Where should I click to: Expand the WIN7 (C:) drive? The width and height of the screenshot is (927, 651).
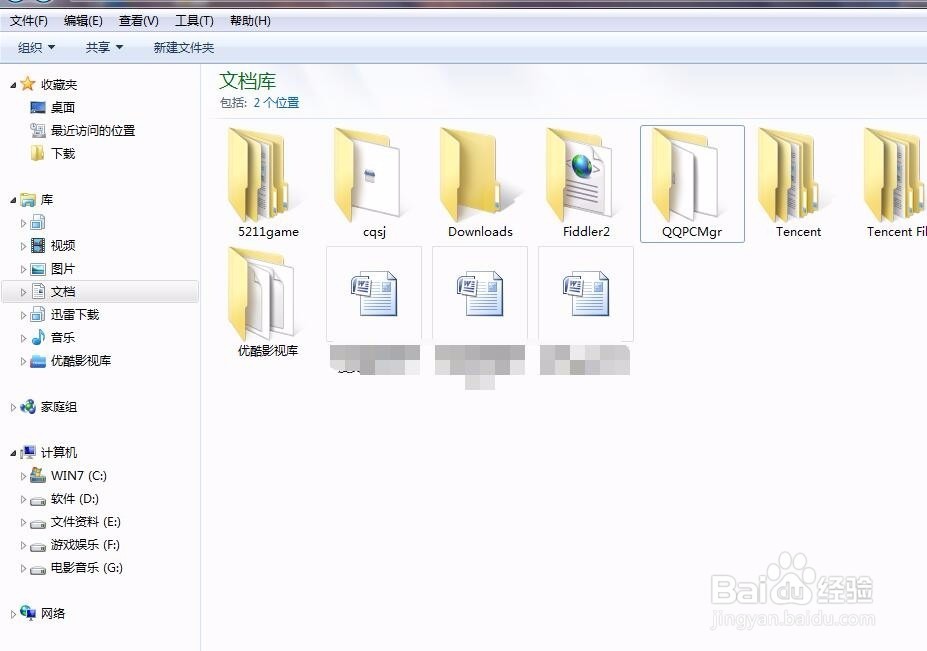click(x=24, y=476)
